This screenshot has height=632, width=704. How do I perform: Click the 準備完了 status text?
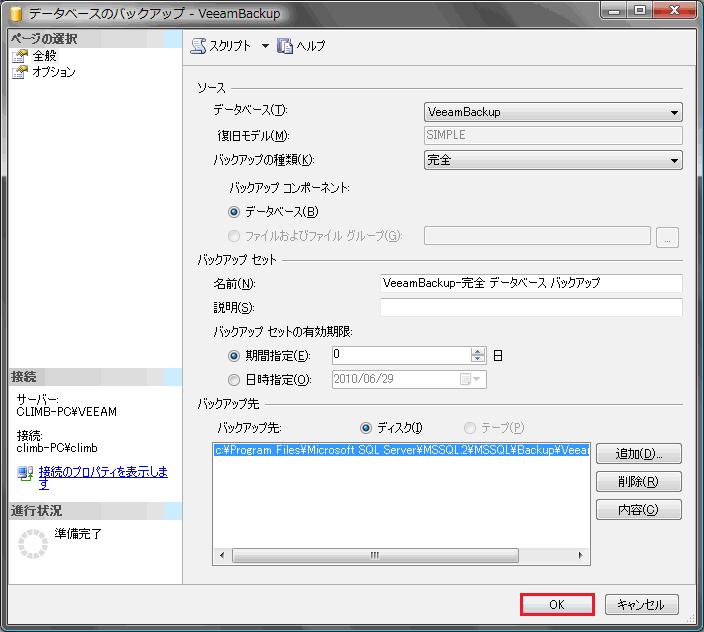pos(78,534)
